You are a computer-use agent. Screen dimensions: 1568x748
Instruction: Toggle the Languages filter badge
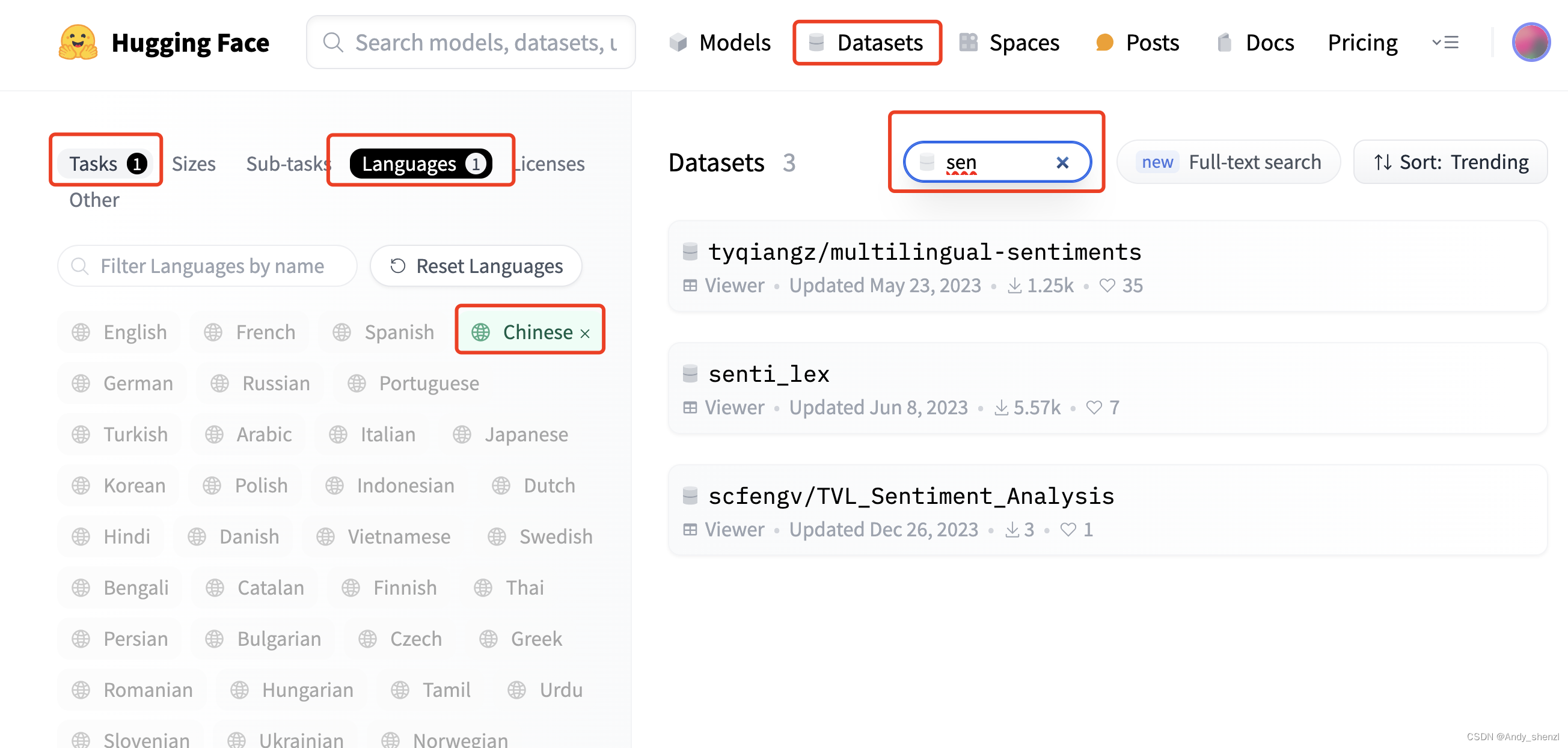[x=420, y=162]
